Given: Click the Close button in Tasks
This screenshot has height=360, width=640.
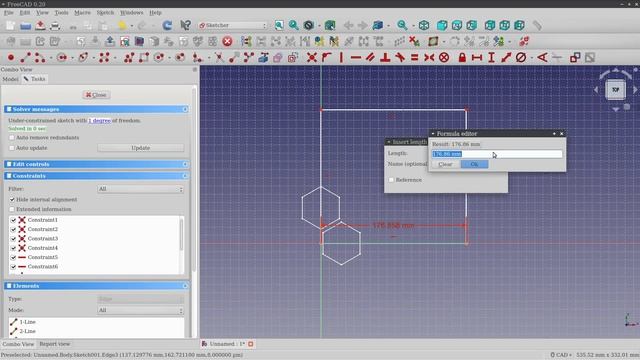Looking at the screenshot, I should [96, 95].
